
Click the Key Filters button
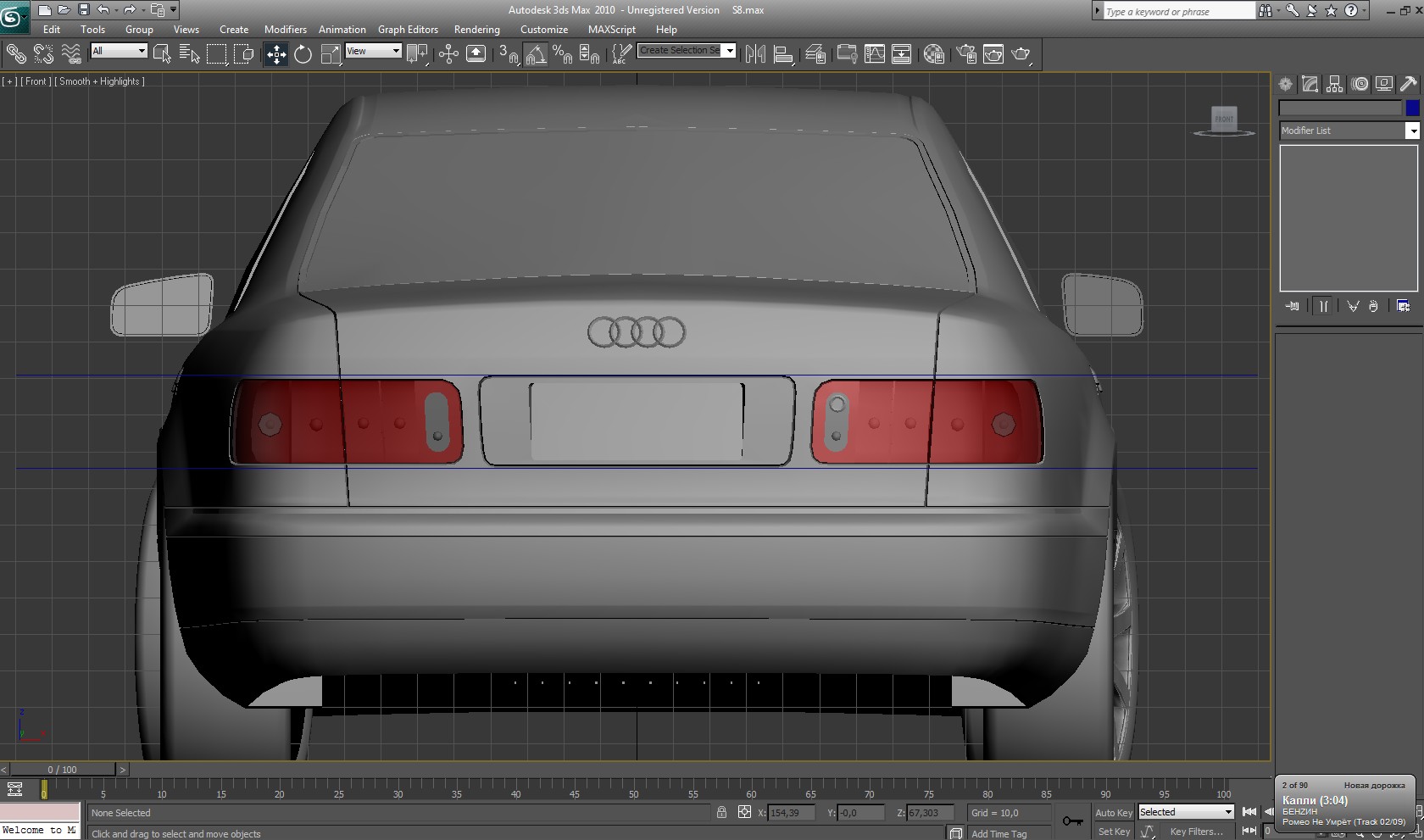(x=1196, y=832)
